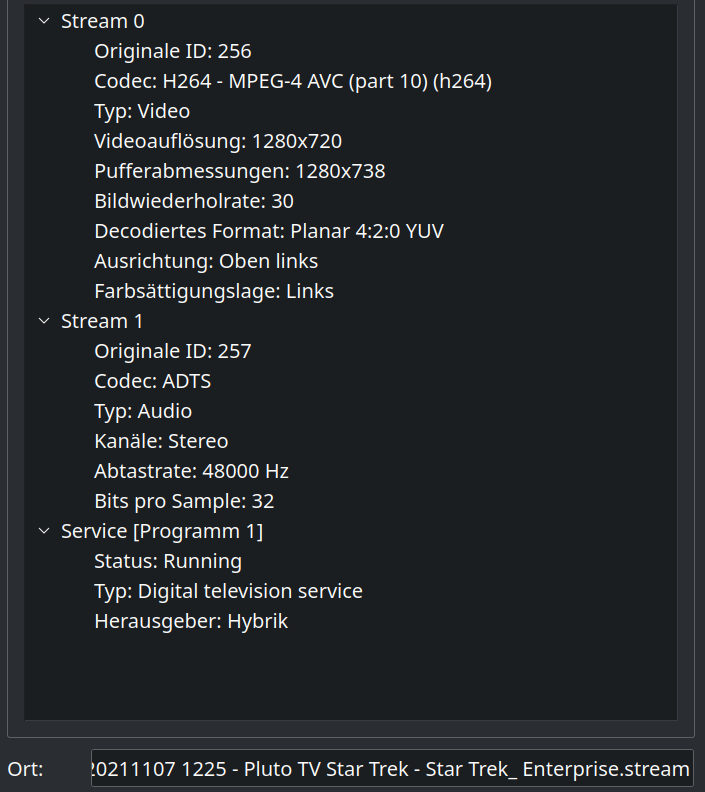Viewport: 705px width, 792px height.
Task: Select Ausrichtung: Oben links row
Action: pos(206,261)
